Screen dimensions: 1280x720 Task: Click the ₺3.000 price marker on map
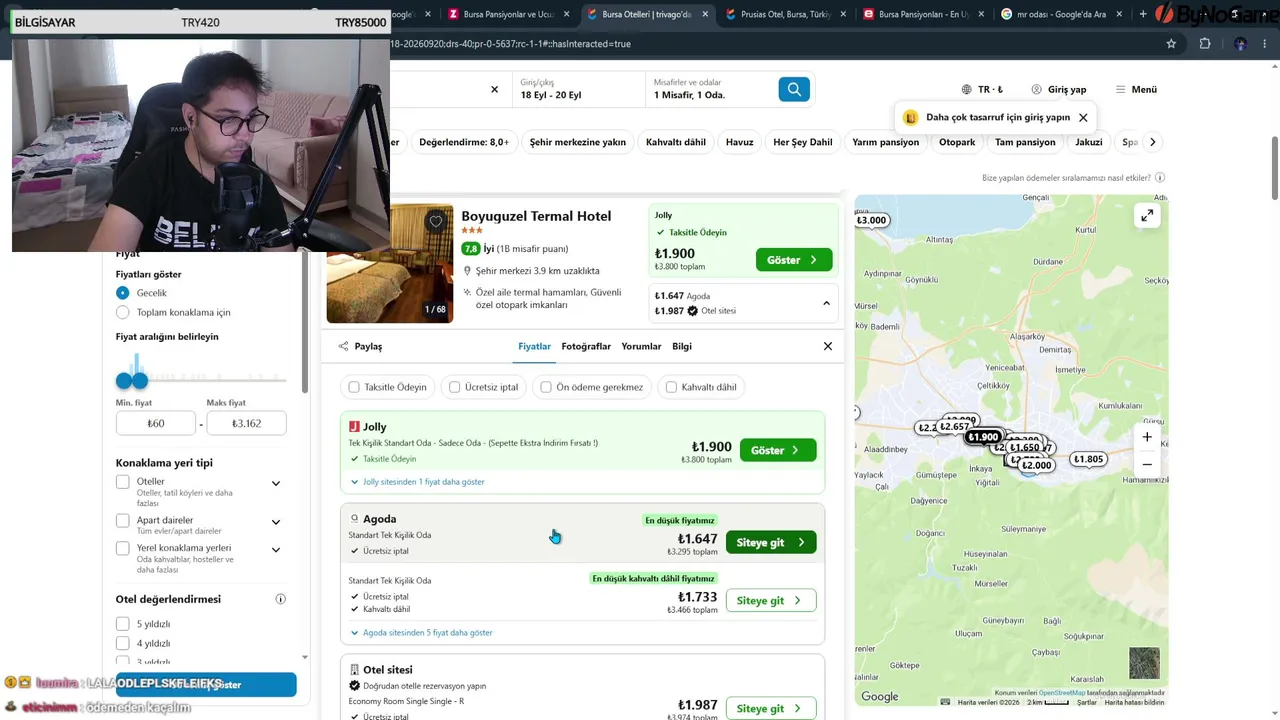pos(871,220)
